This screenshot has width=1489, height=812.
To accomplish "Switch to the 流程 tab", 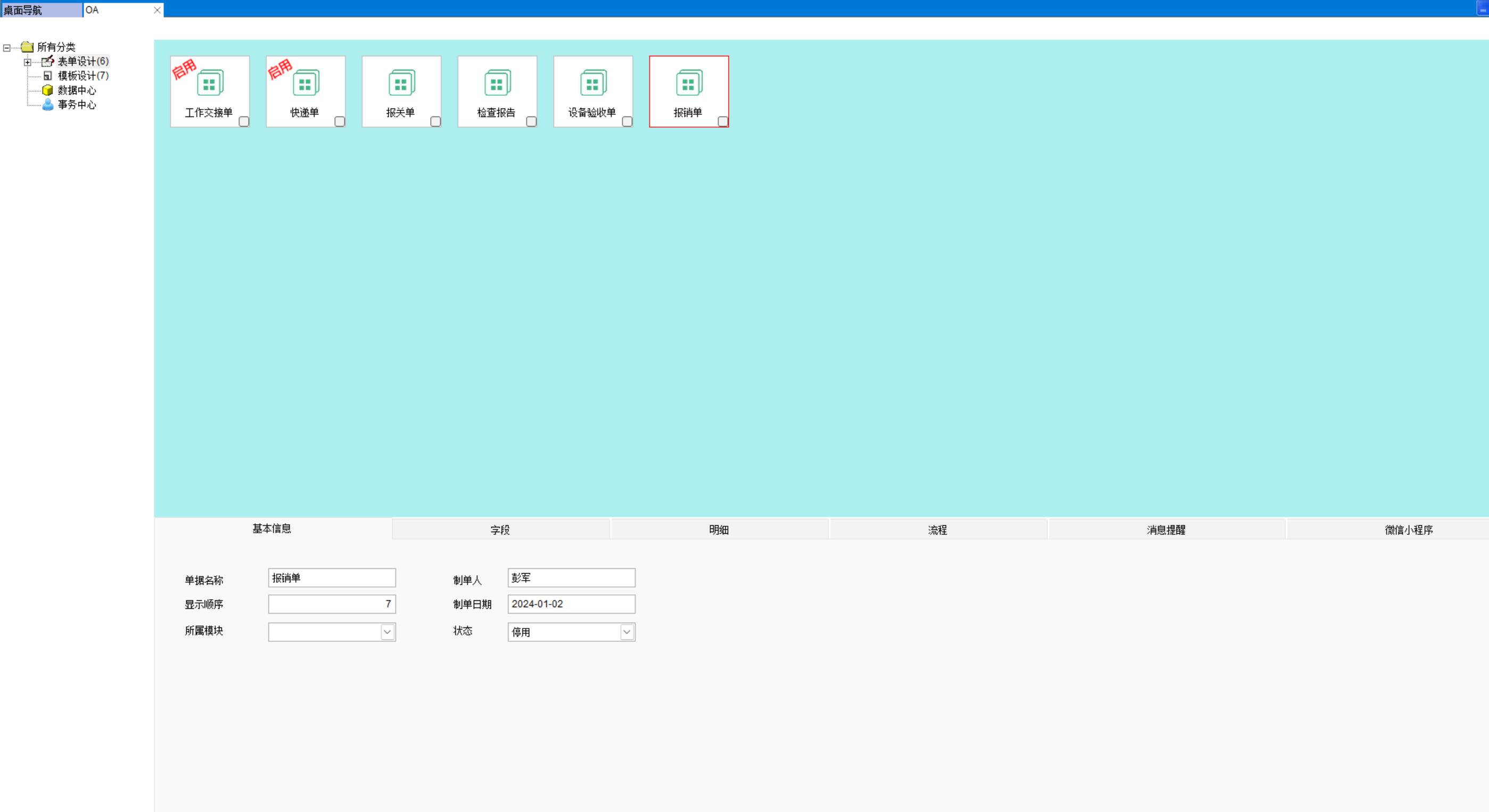I will tap(937, 529).
